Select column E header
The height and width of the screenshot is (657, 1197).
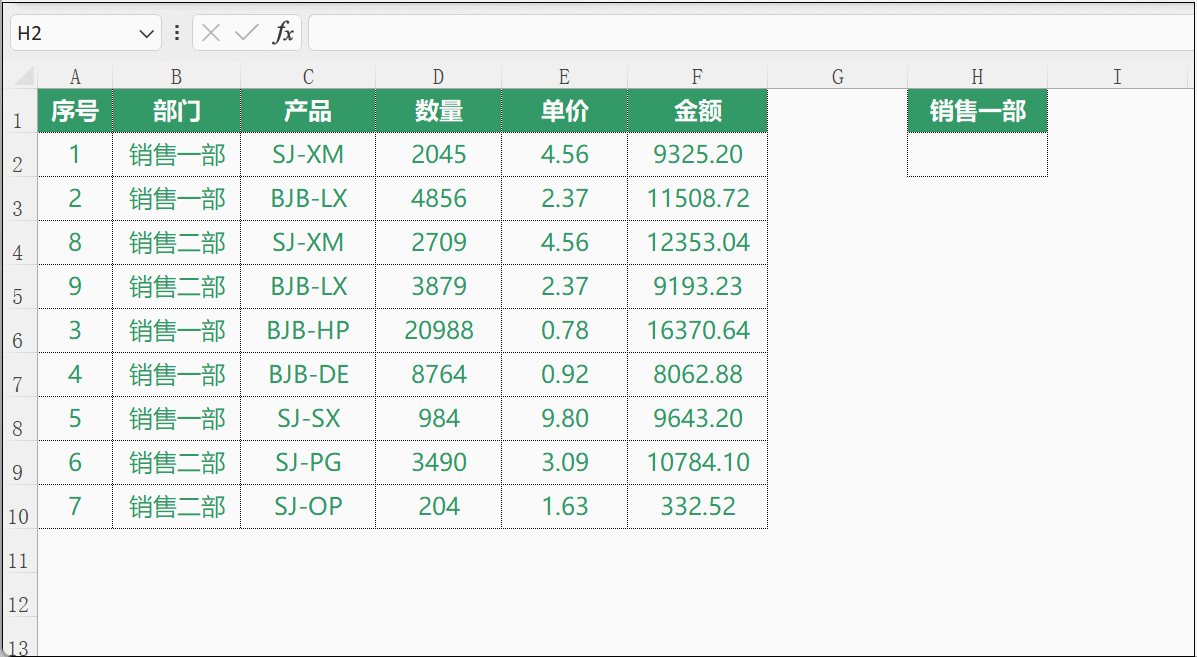click(564, 76)
